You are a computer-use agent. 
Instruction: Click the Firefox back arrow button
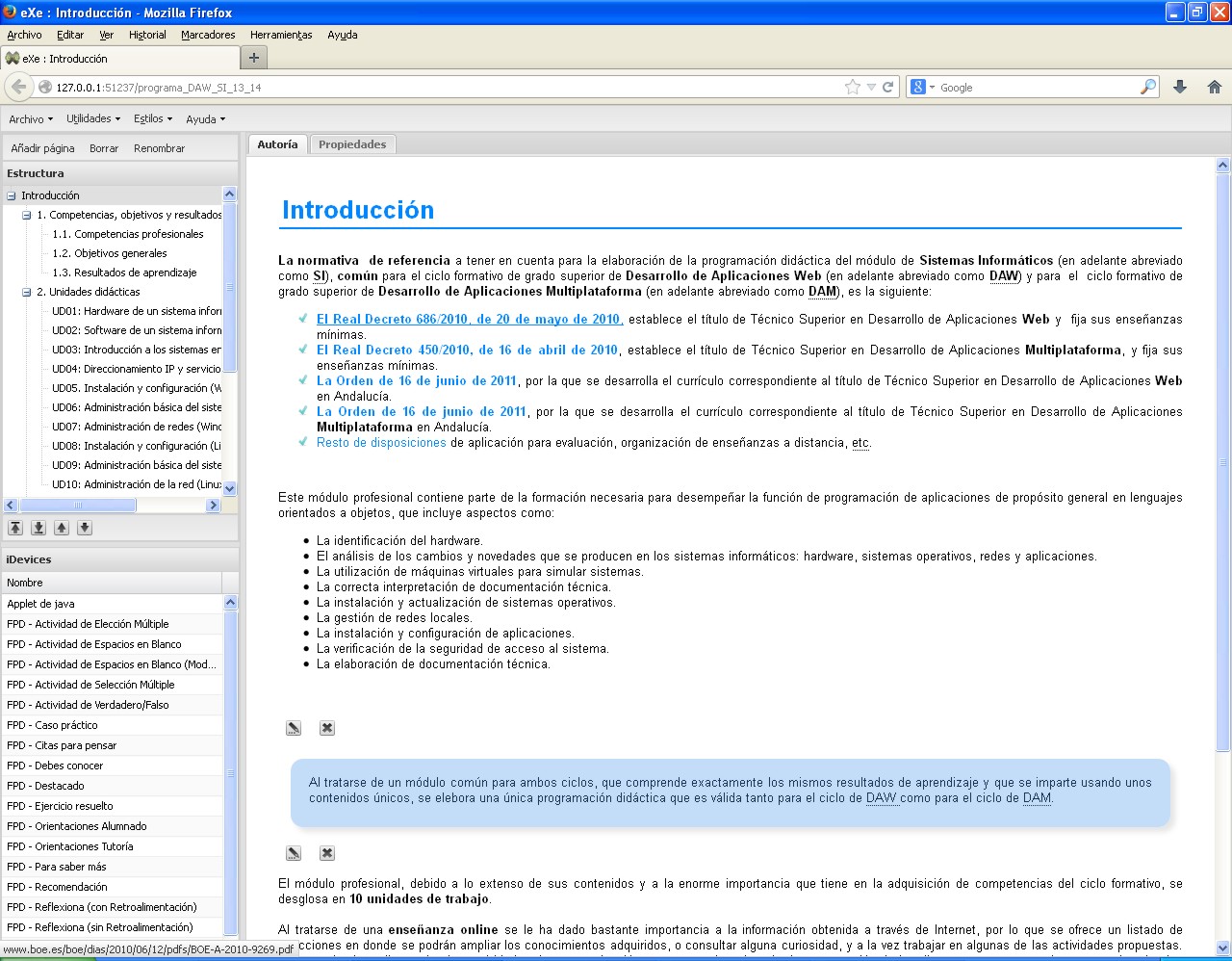[x=18, y=87]
